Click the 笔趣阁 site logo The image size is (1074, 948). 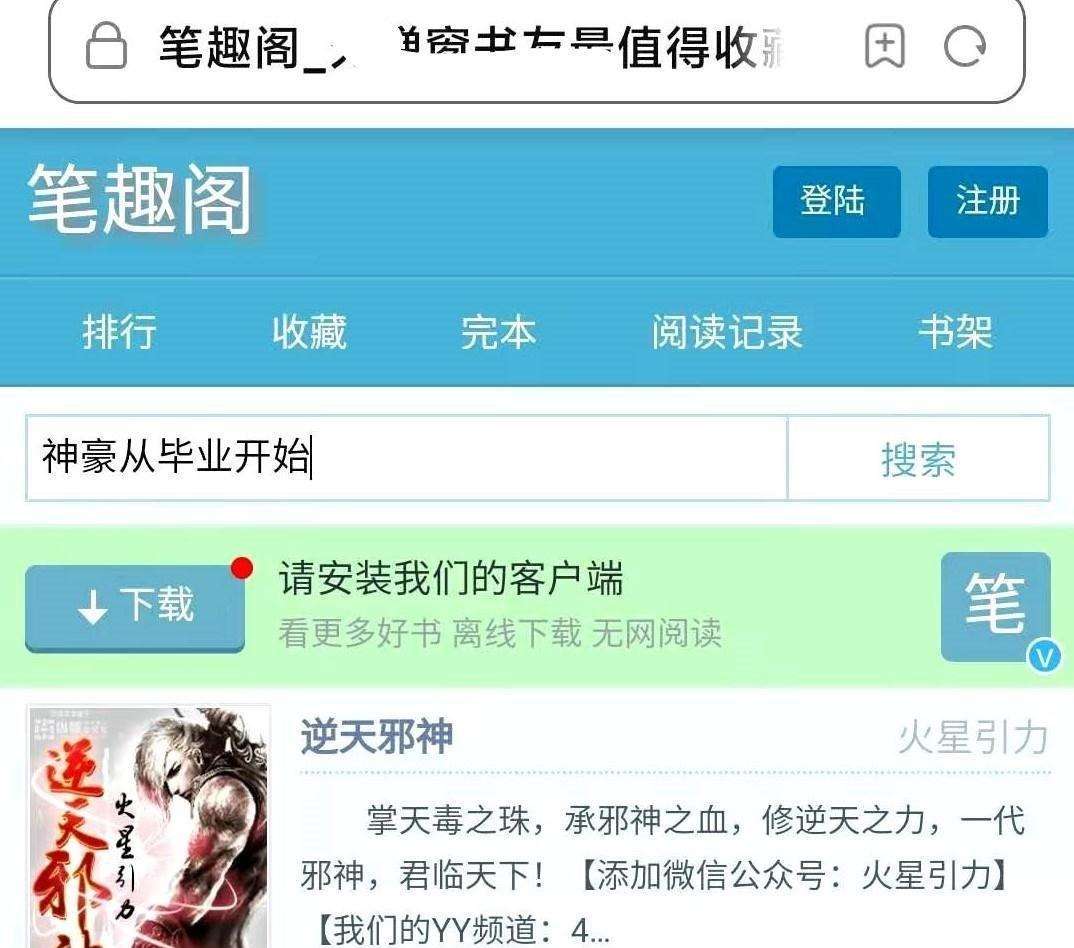point(140,199)
